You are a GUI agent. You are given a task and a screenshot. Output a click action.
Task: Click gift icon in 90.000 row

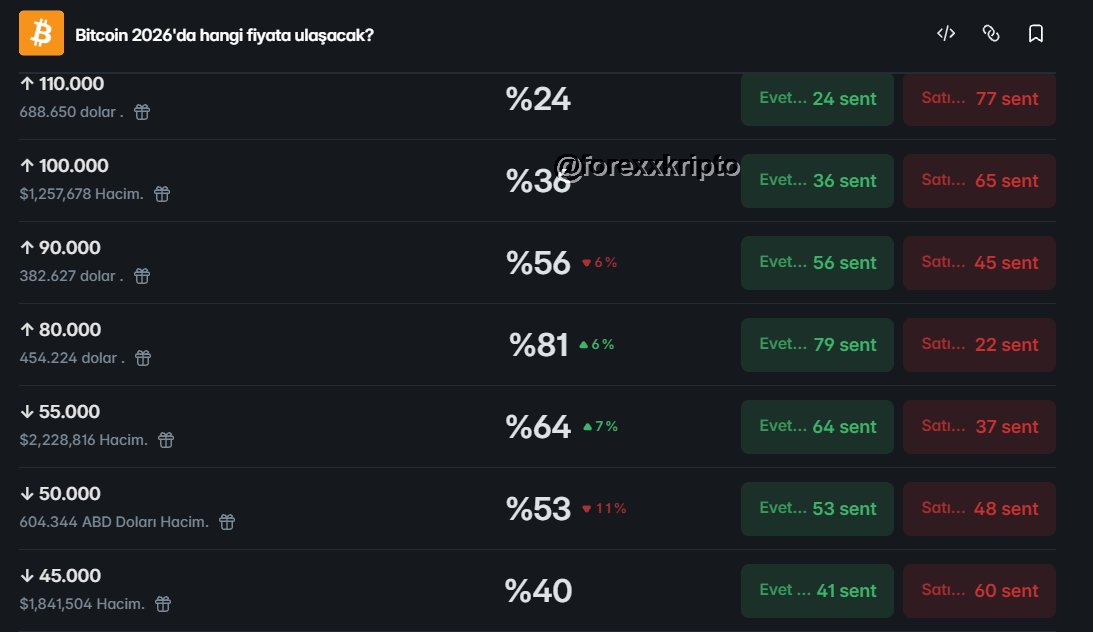pyautogui.click(x=142, y=276)
